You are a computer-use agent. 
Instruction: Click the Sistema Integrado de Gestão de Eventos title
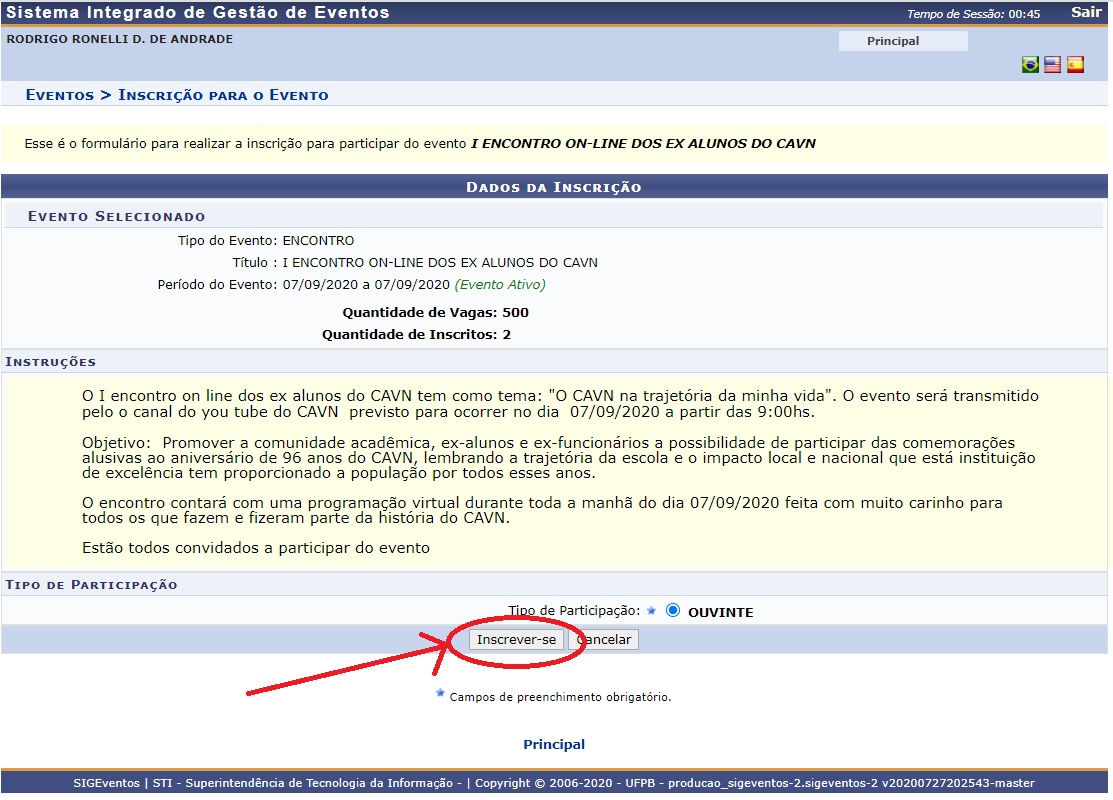tap(198, 13)
